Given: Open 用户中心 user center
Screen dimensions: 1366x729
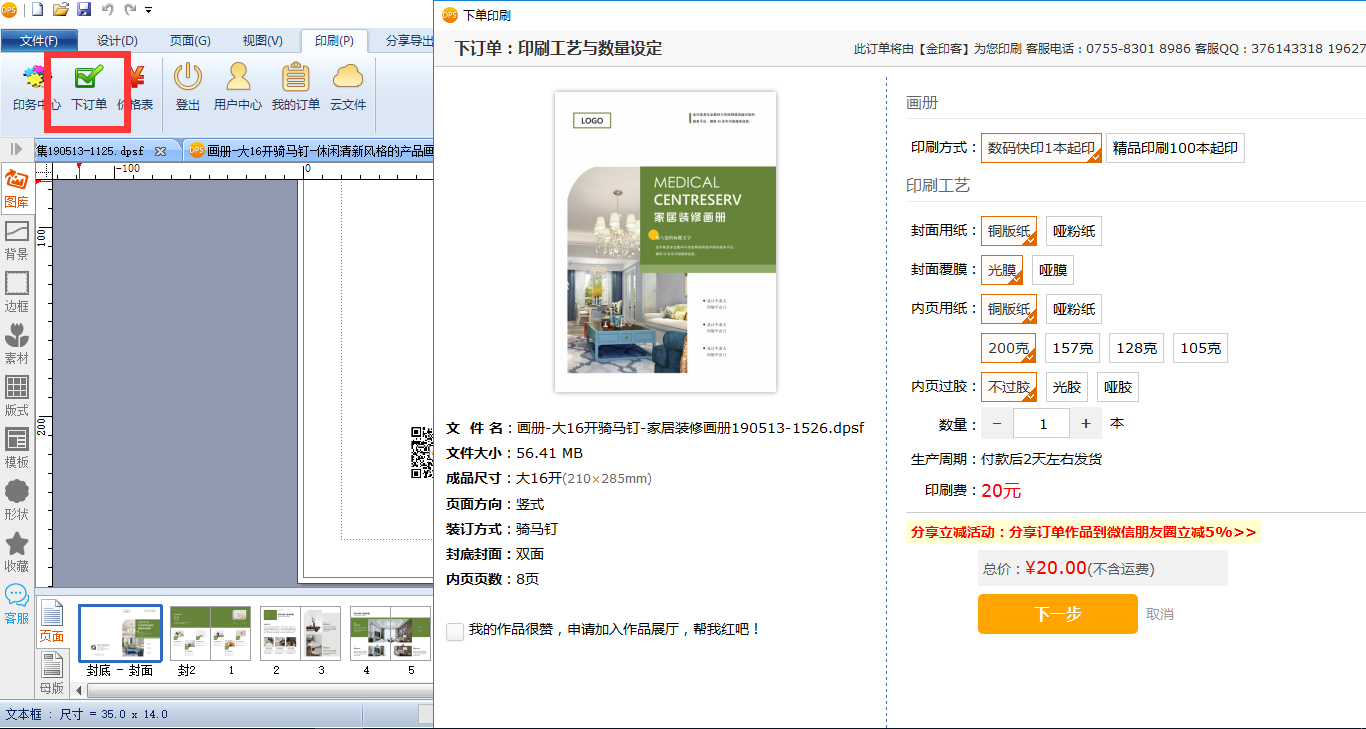Looking at the screenshot, I should (x=238, y=86).
